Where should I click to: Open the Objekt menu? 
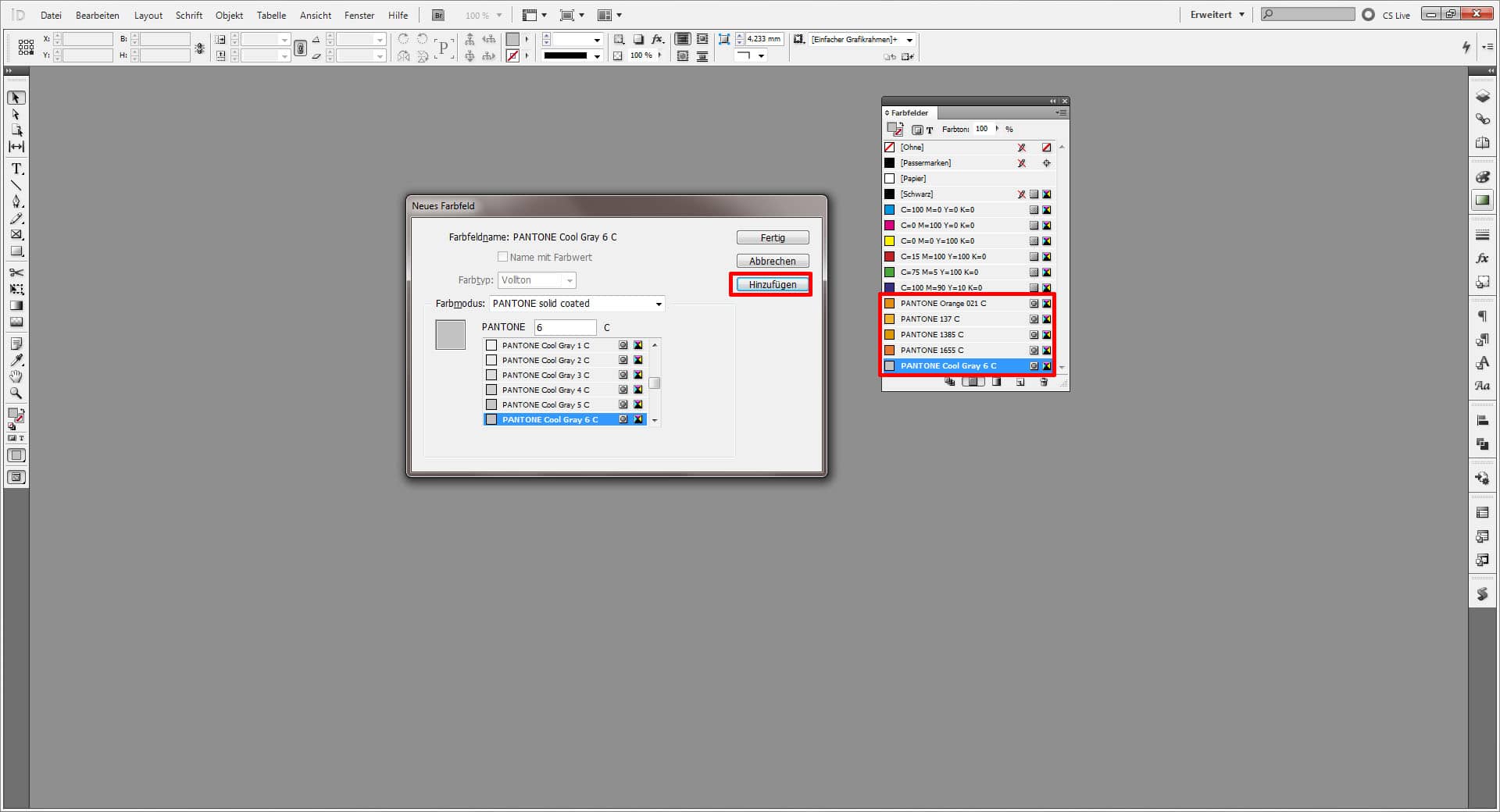tap(228, 15)
